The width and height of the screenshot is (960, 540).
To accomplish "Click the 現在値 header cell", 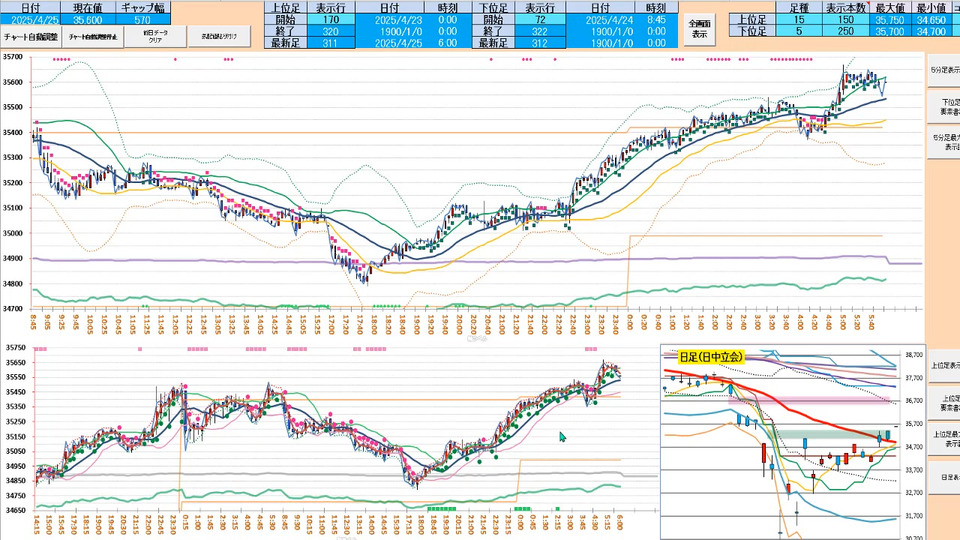I will (88, 8).
